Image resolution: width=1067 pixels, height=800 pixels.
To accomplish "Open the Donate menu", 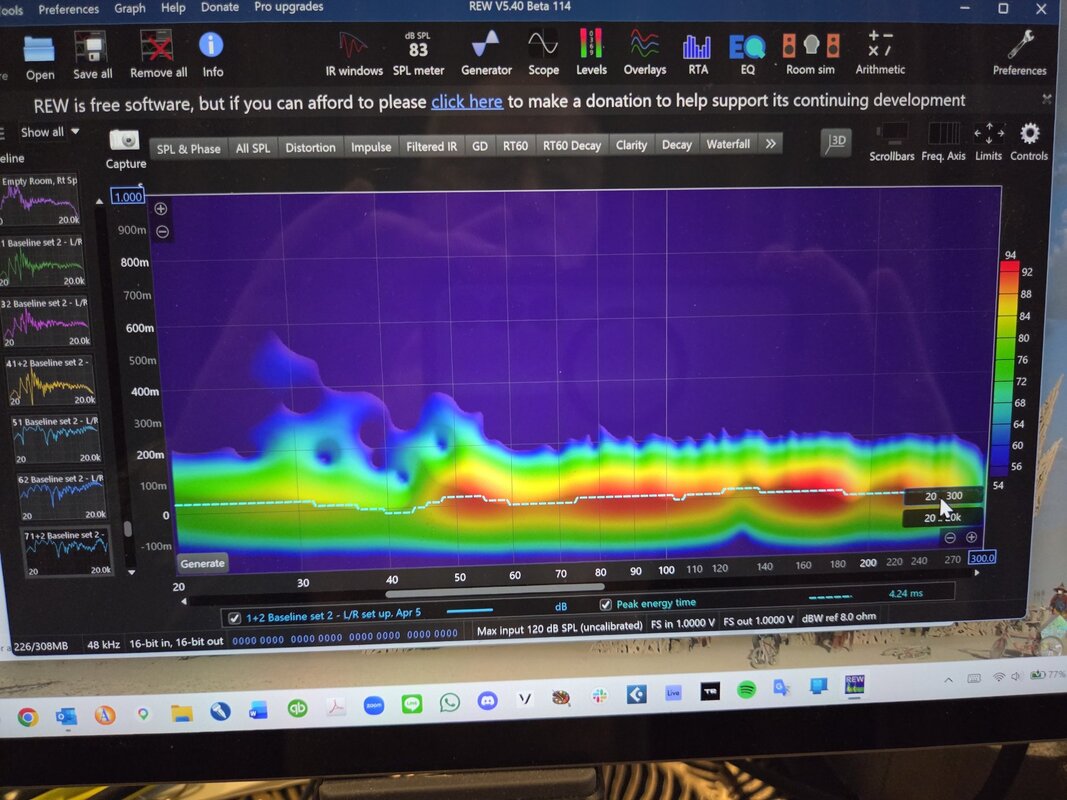I will (x=220, y=7).
